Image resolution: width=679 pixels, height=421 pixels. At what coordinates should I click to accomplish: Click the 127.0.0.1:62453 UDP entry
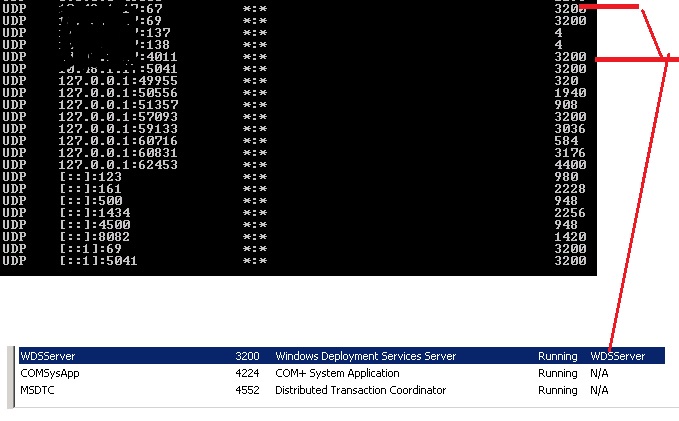tap(118, 165)
